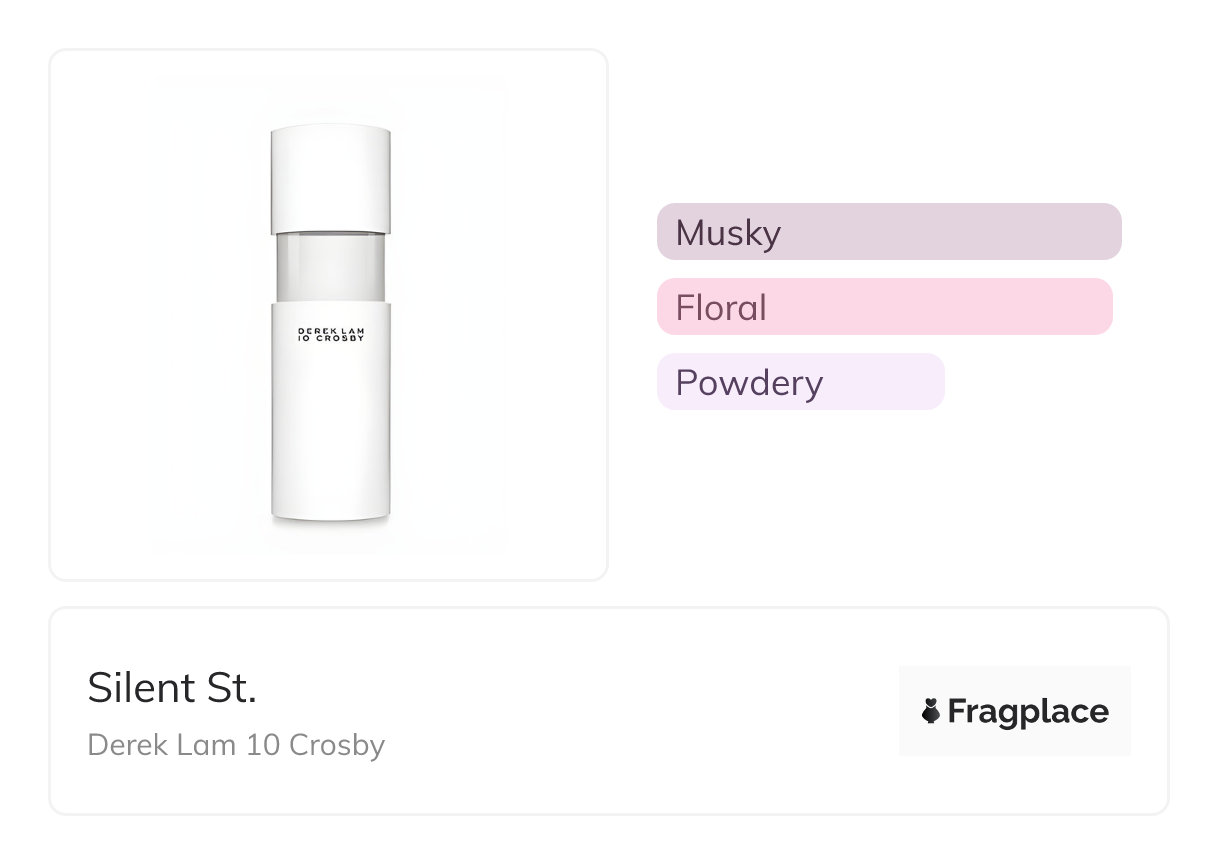The image size is (1218, 864).
Task: Click the word Musky
Action: pyautogui.click(x=728, y=233)
